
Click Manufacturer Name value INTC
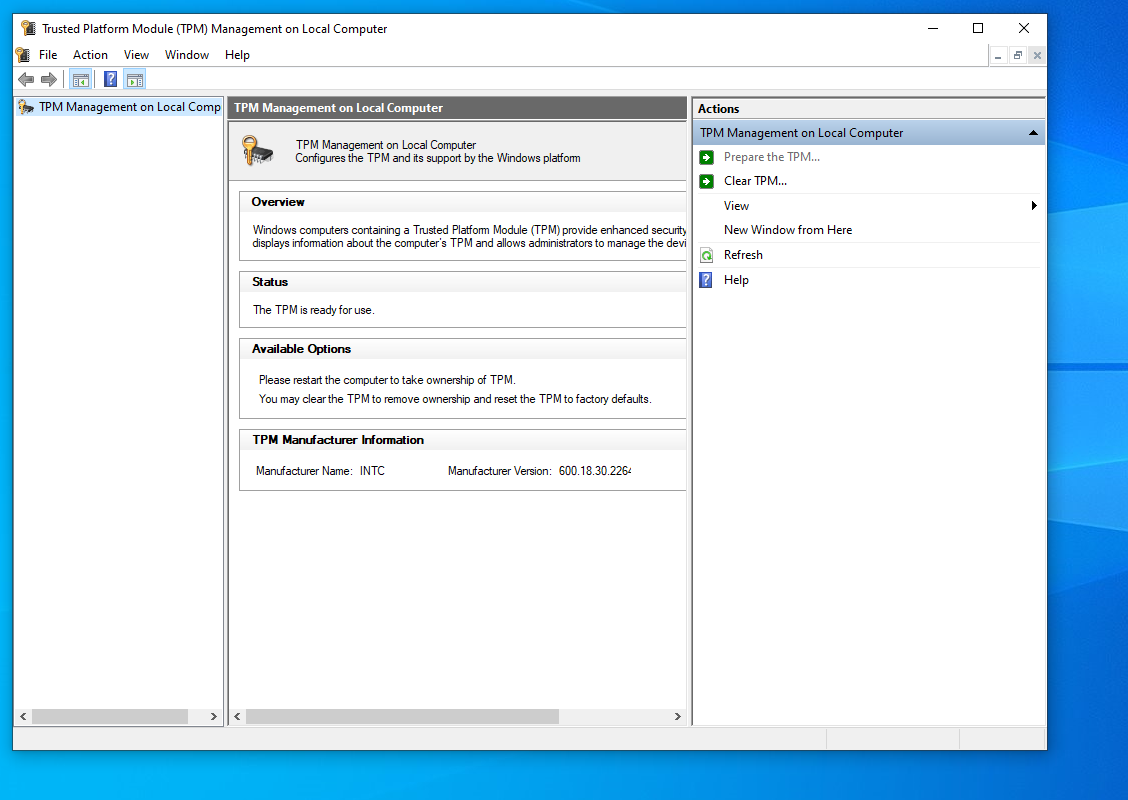pos(372,471)
